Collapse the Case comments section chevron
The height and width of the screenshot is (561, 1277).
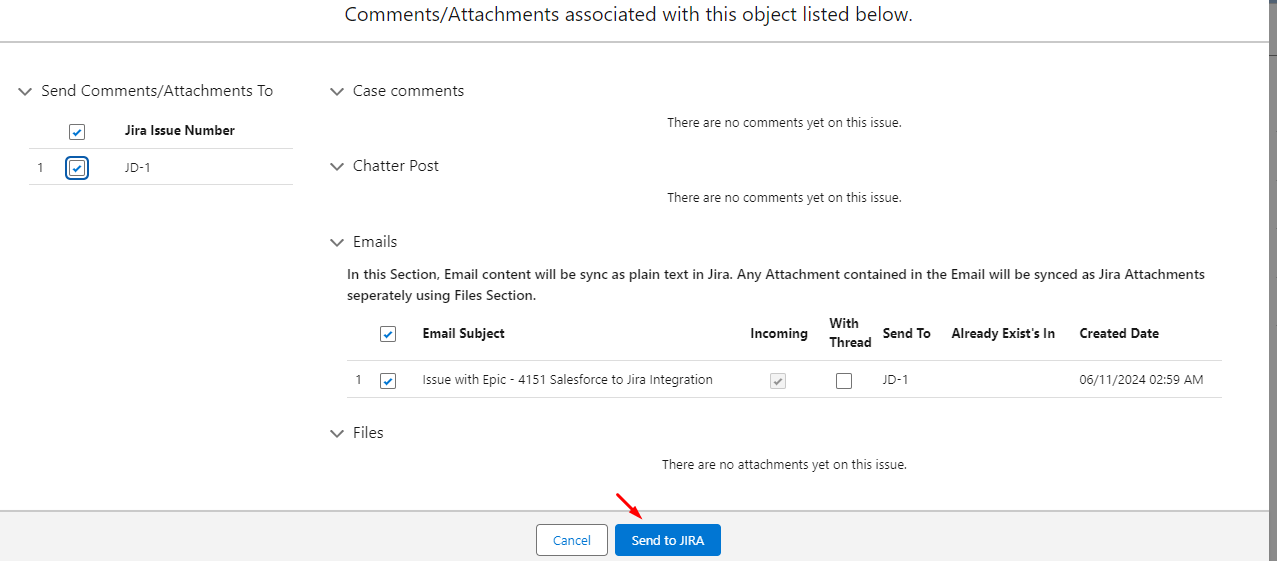coord(336,91)
